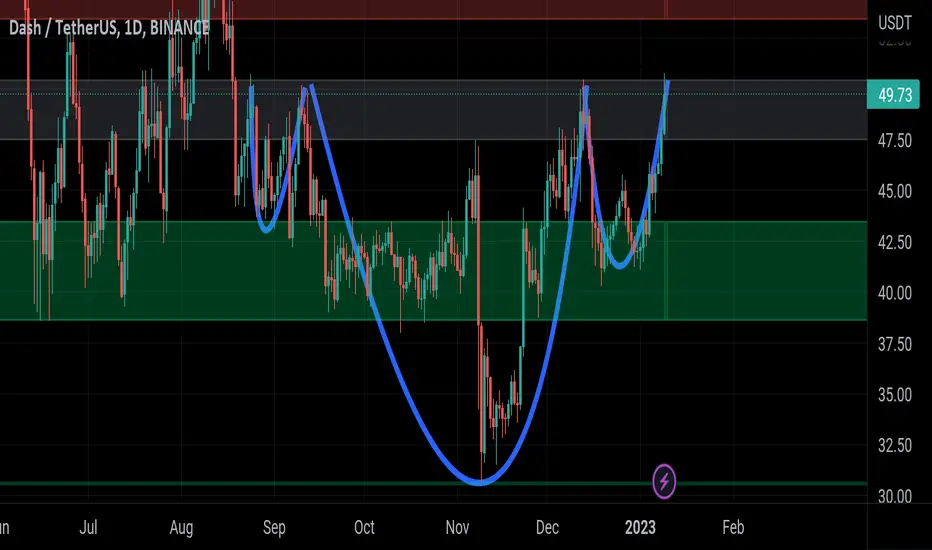Click the Dec date label
Image resolution: width=932 pixels, height=550 pixels.
pyautogui.click(x=547, y=527)
